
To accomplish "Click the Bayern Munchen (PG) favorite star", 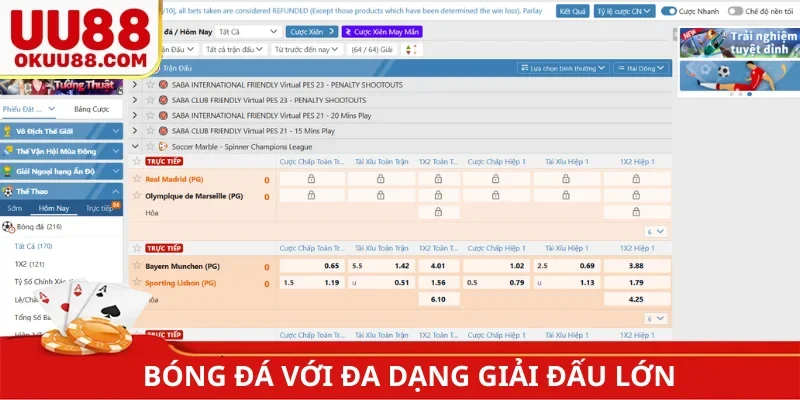I will 137,265.
